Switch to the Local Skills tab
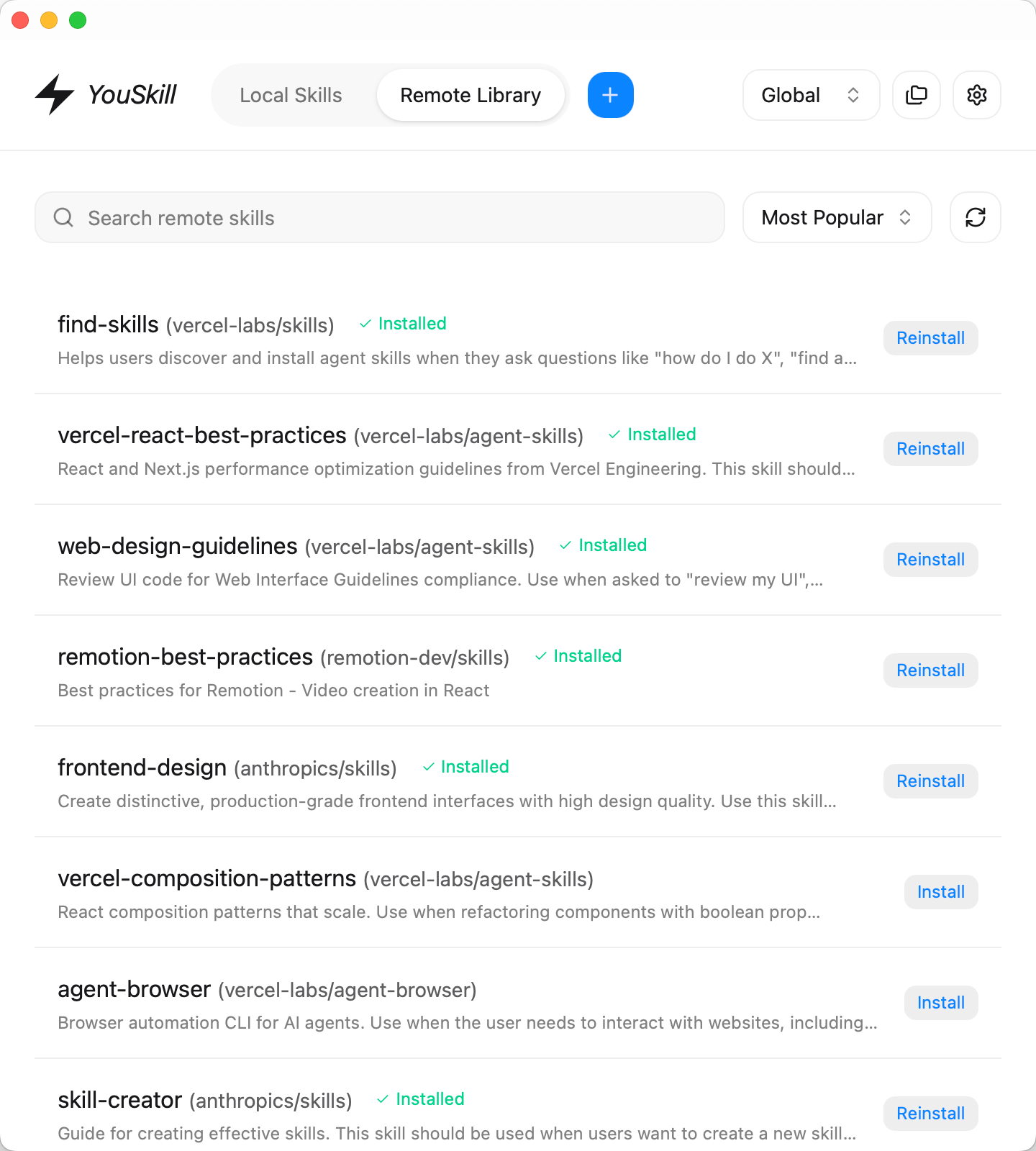Screen dimensions: 1036x1151 point(291,94)
